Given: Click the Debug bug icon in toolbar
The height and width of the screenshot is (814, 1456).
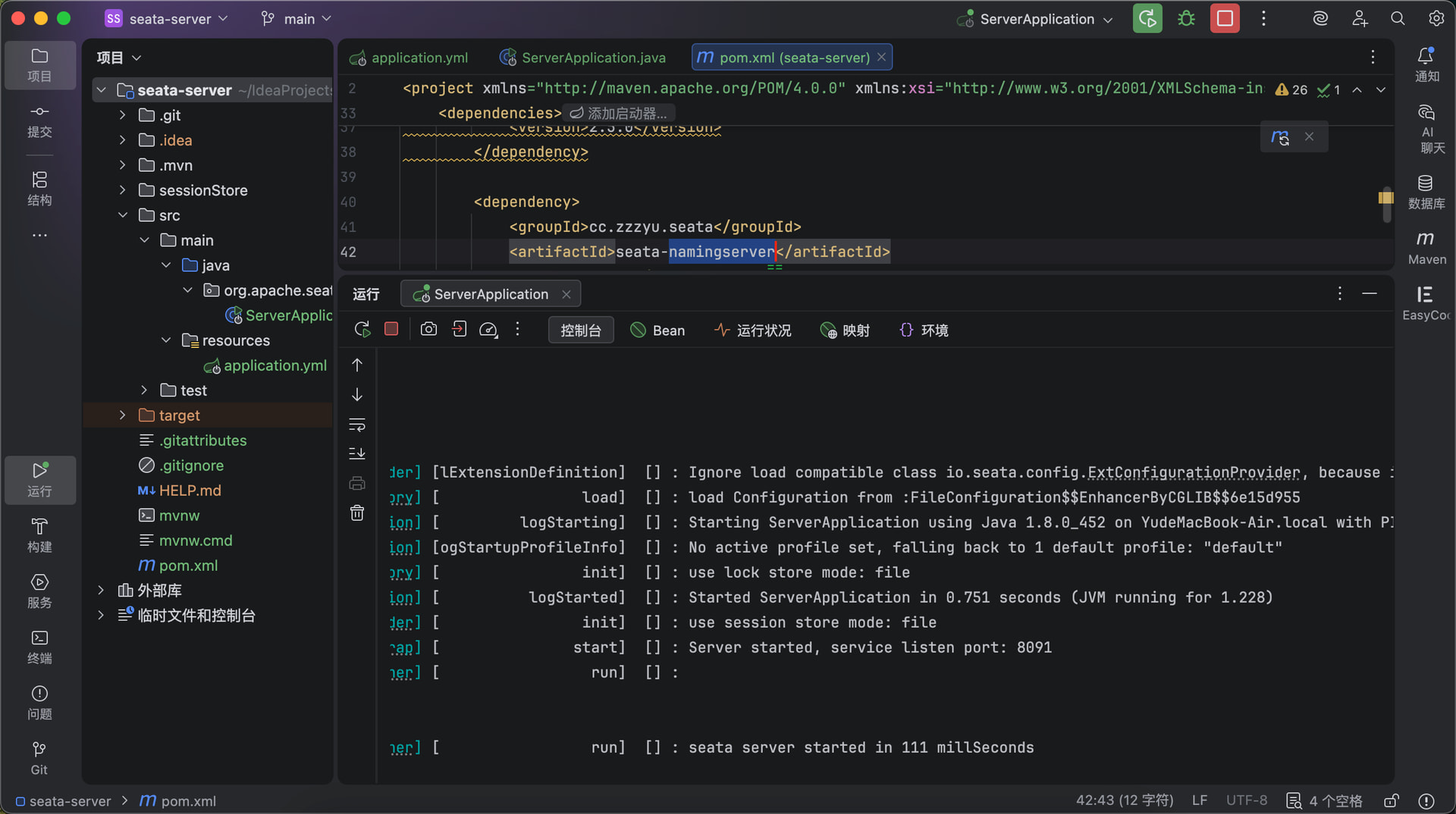Looking at the screenshot, I should click(x=1186, y=19).
